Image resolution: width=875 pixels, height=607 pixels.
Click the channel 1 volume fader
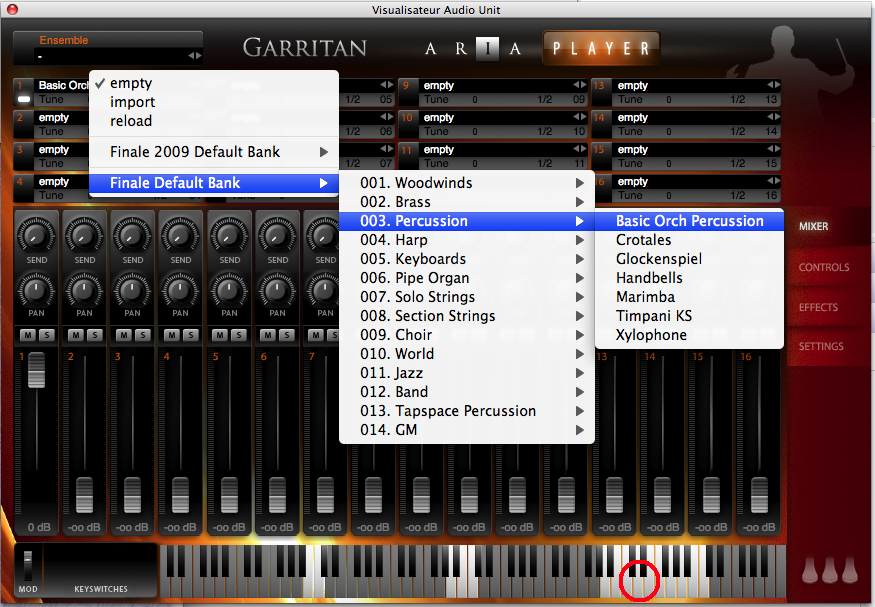37,370
